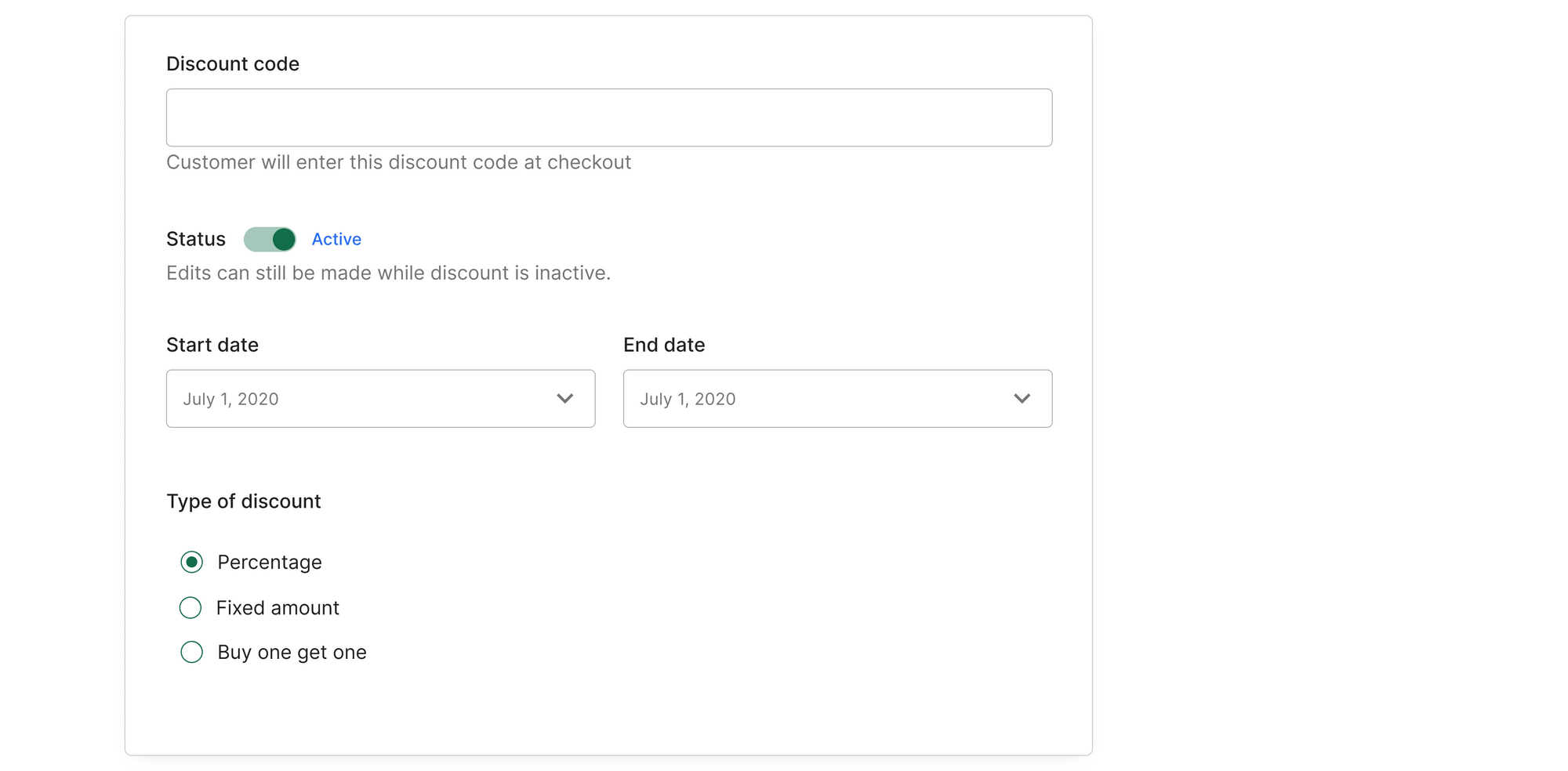Select the Fixed amount radio button

(x=191, y=607)
